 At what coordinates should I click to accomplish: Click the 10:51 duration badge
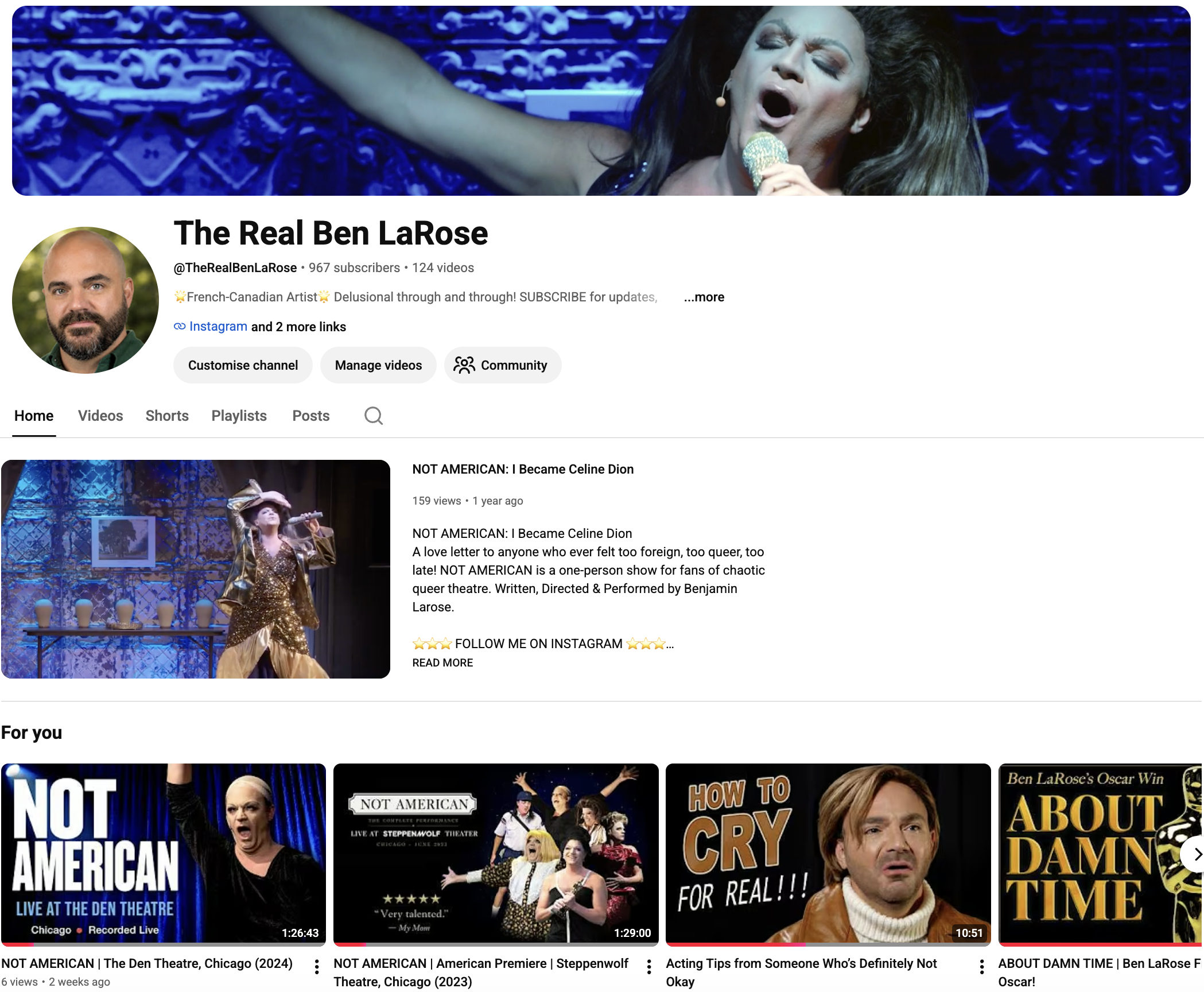(x=969, y=933)
